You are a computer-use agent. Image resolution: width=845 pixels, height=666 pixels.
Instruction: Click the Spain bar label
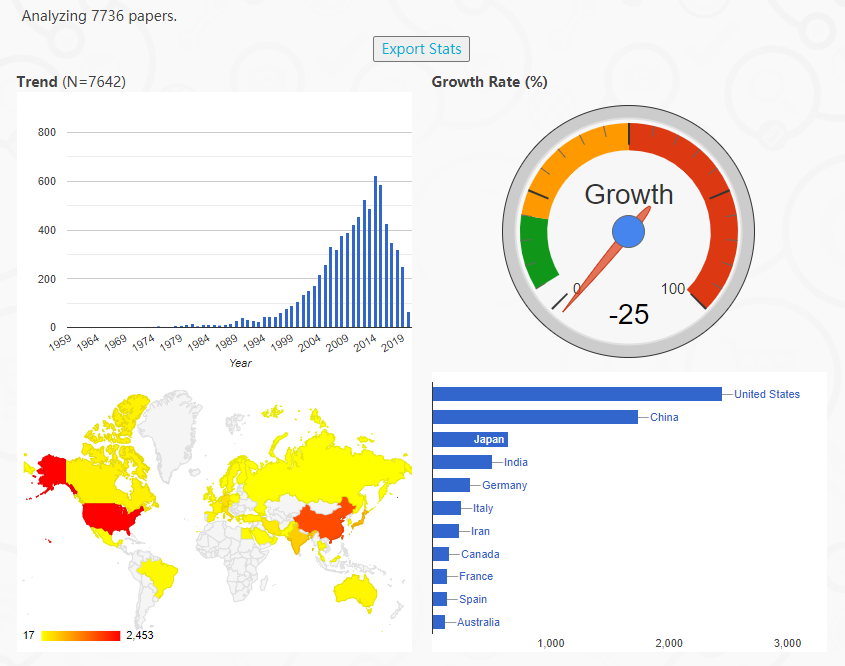point(473,599)
